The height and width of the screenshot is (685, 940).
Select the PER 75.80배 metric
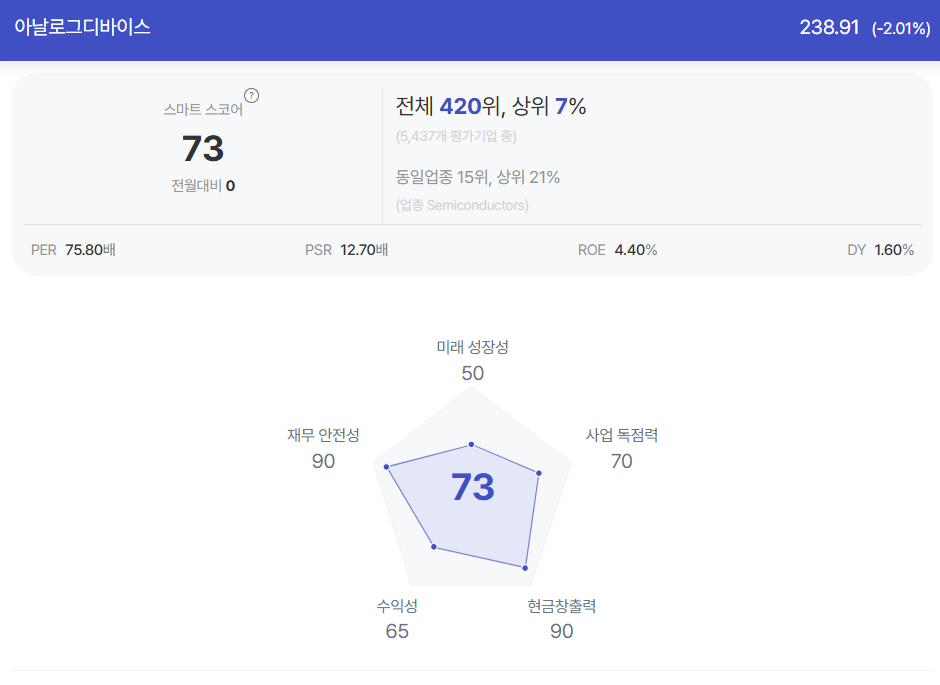pyautogui.click(x=73, y=250)
